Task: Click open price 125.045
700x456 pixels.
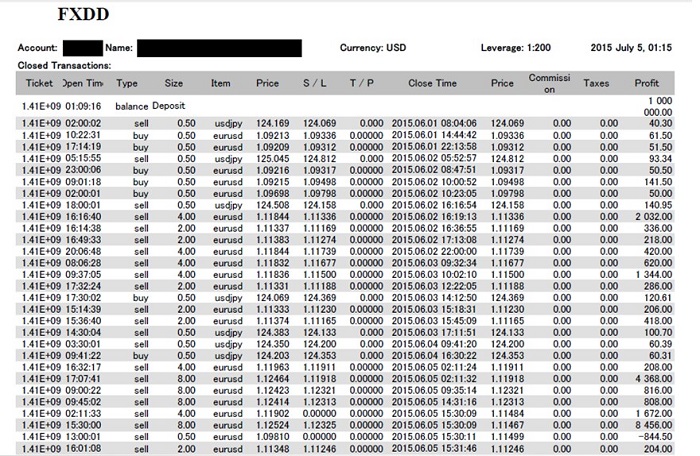Action: (x=272, y=159)
